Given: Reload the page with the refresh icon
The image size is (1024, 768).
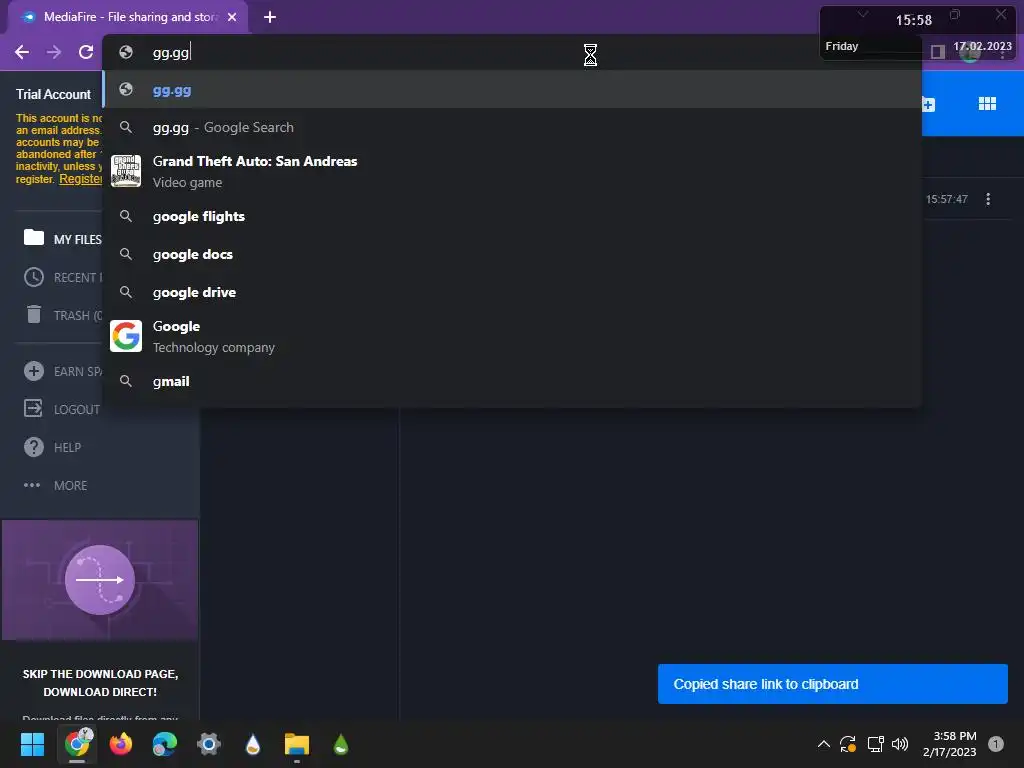Looking at the screenshot, I should 86,52.
